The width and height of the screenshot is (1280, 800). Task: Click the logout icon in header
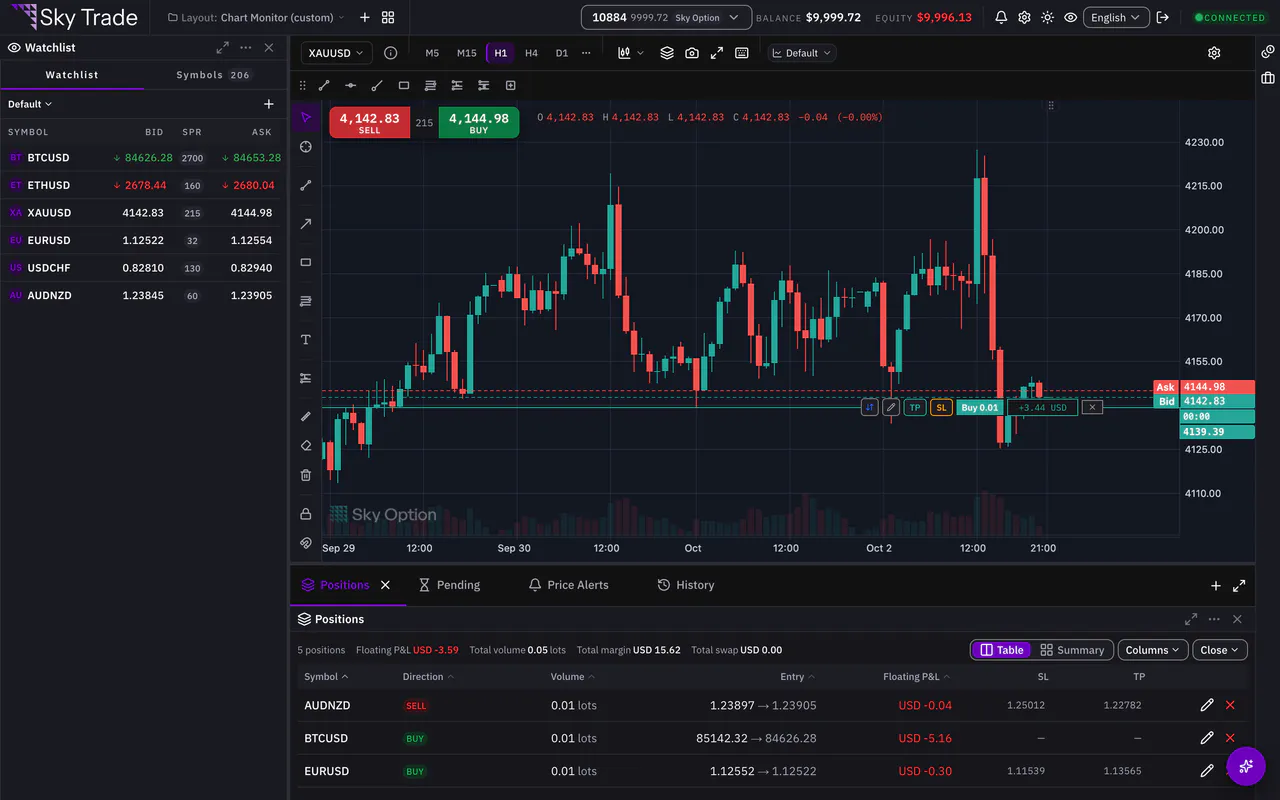point(1162,17)
